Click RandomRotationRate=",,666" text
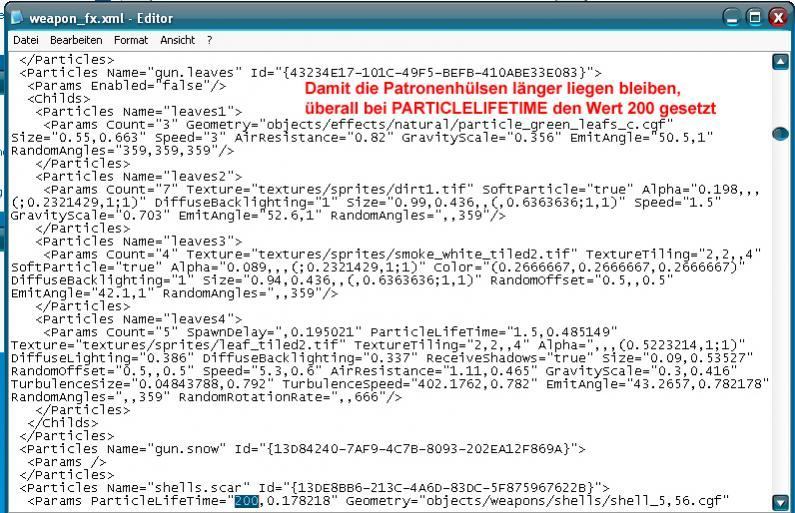This screenshot has height=513, width=795. pos(282,397)
